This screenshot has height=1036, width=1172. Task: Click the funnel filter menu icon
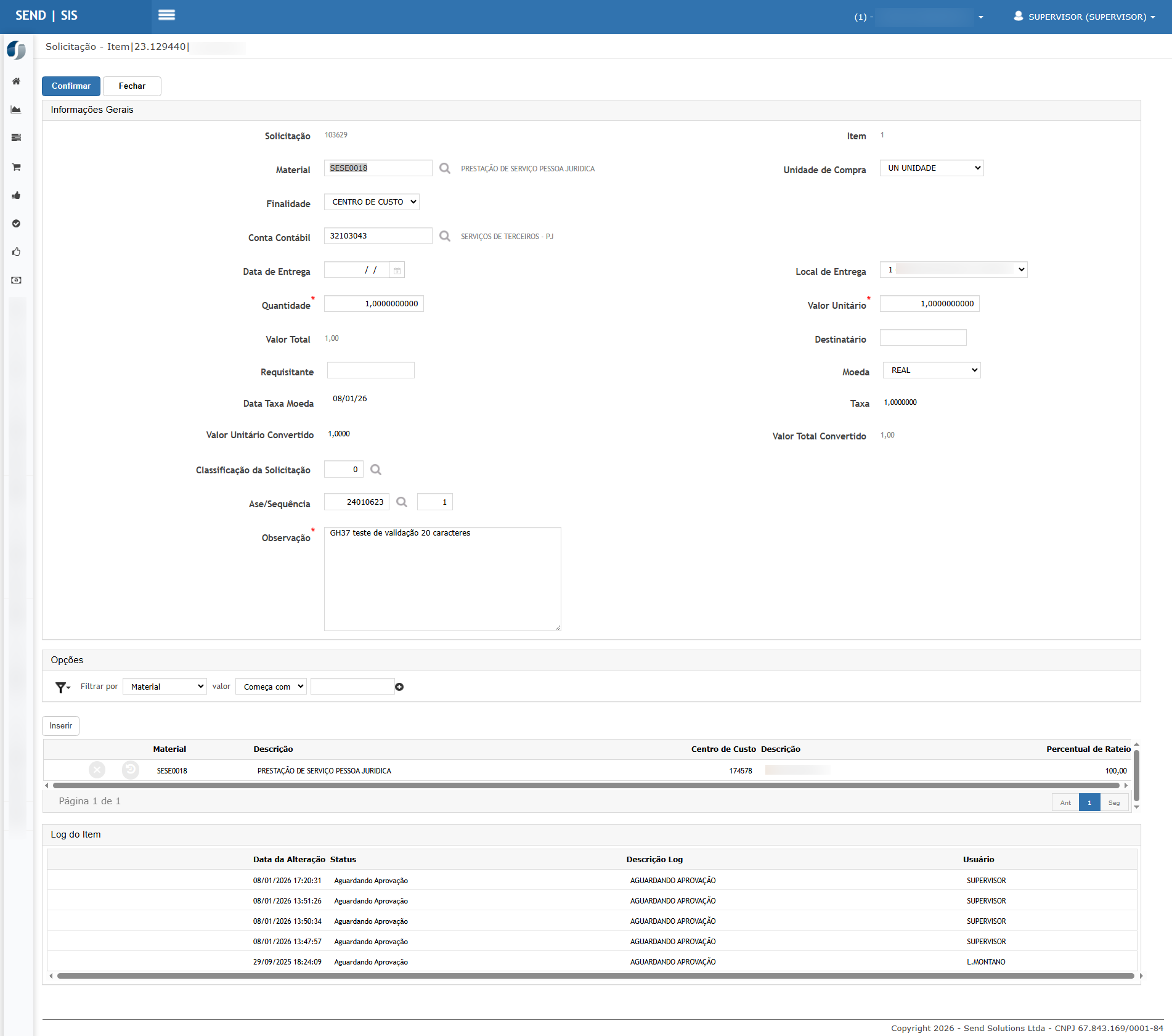click(62, 687)
